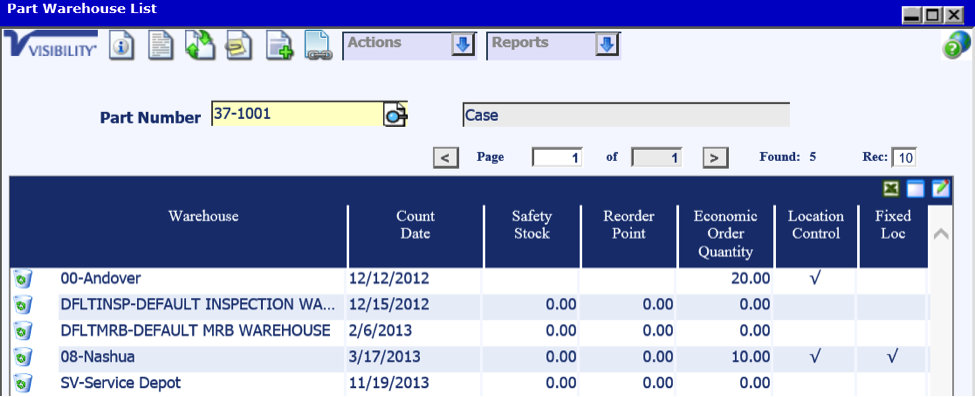The image size is (975, 397).
Task: Add new record with the green plus icon
Action: tap(279, 45)
